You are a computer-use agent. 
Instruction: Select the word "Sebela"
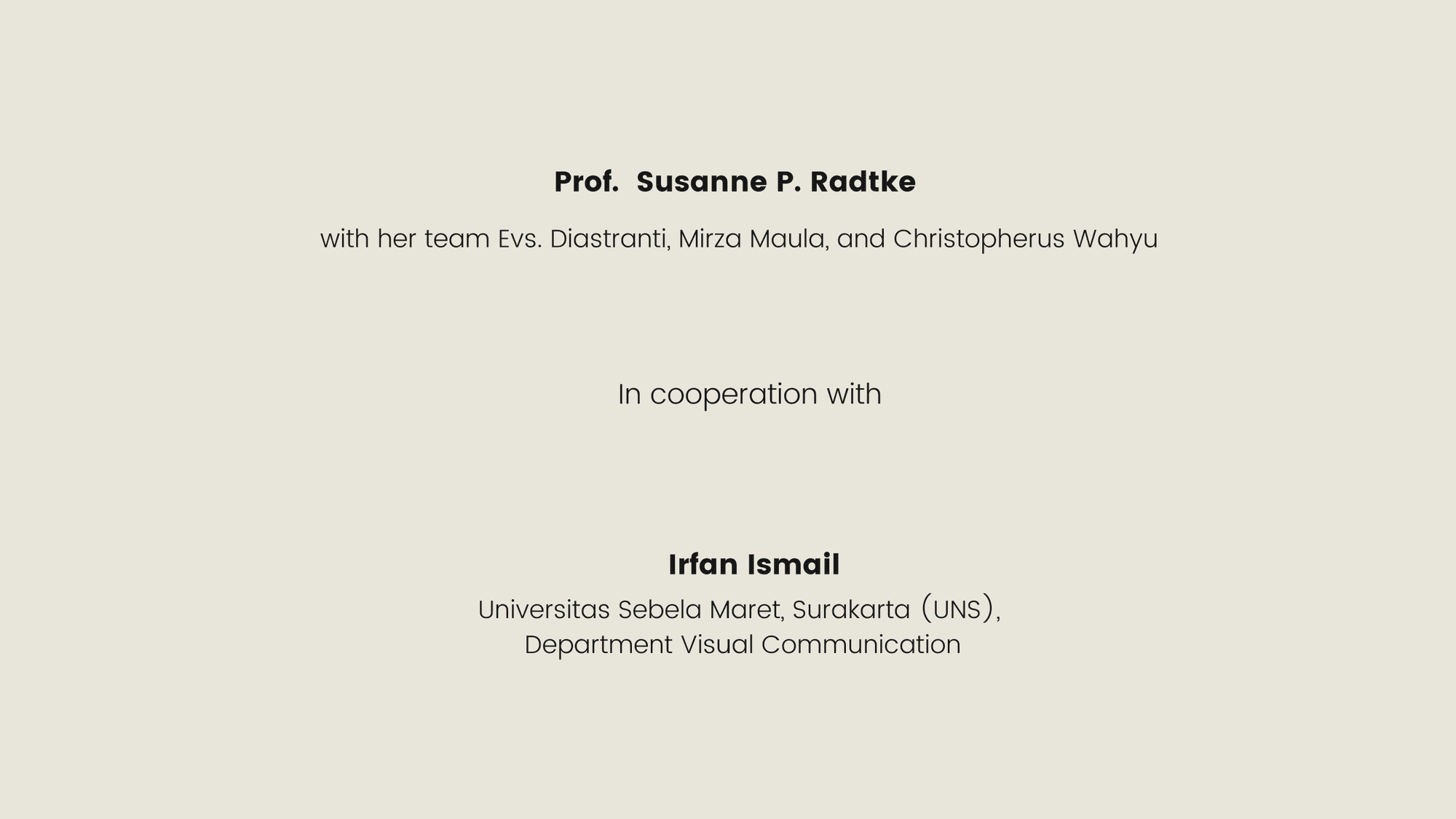[x=660, y=610]
